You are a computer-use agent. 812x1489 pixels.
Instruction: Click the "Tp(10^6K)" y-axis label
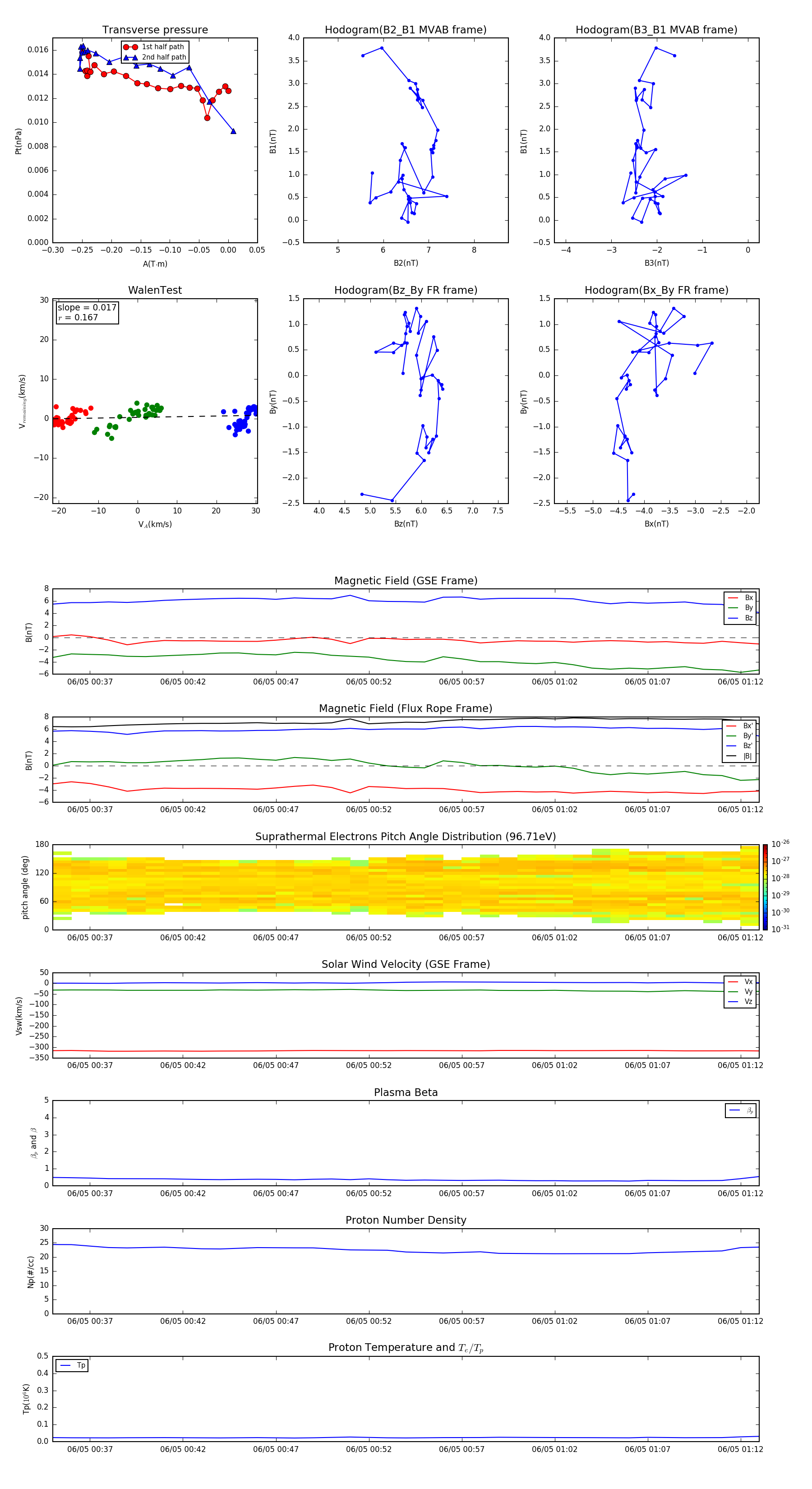[x=26, y=1399]
